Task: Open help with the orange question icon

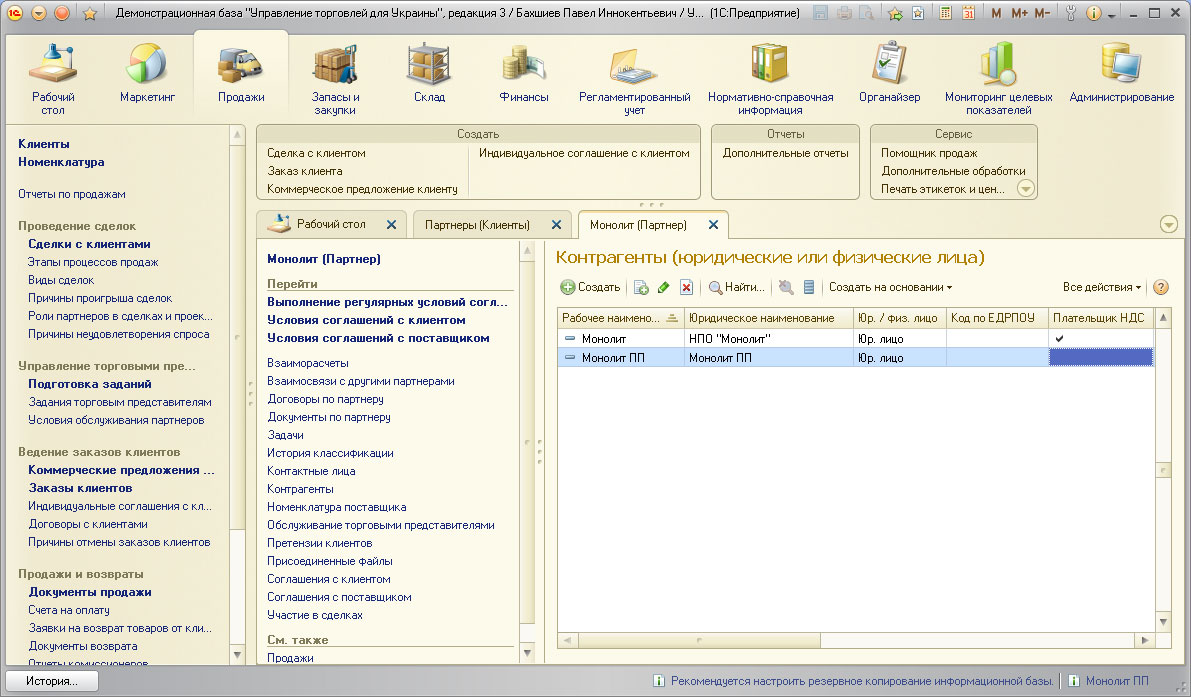Action: pos(1161,287)
